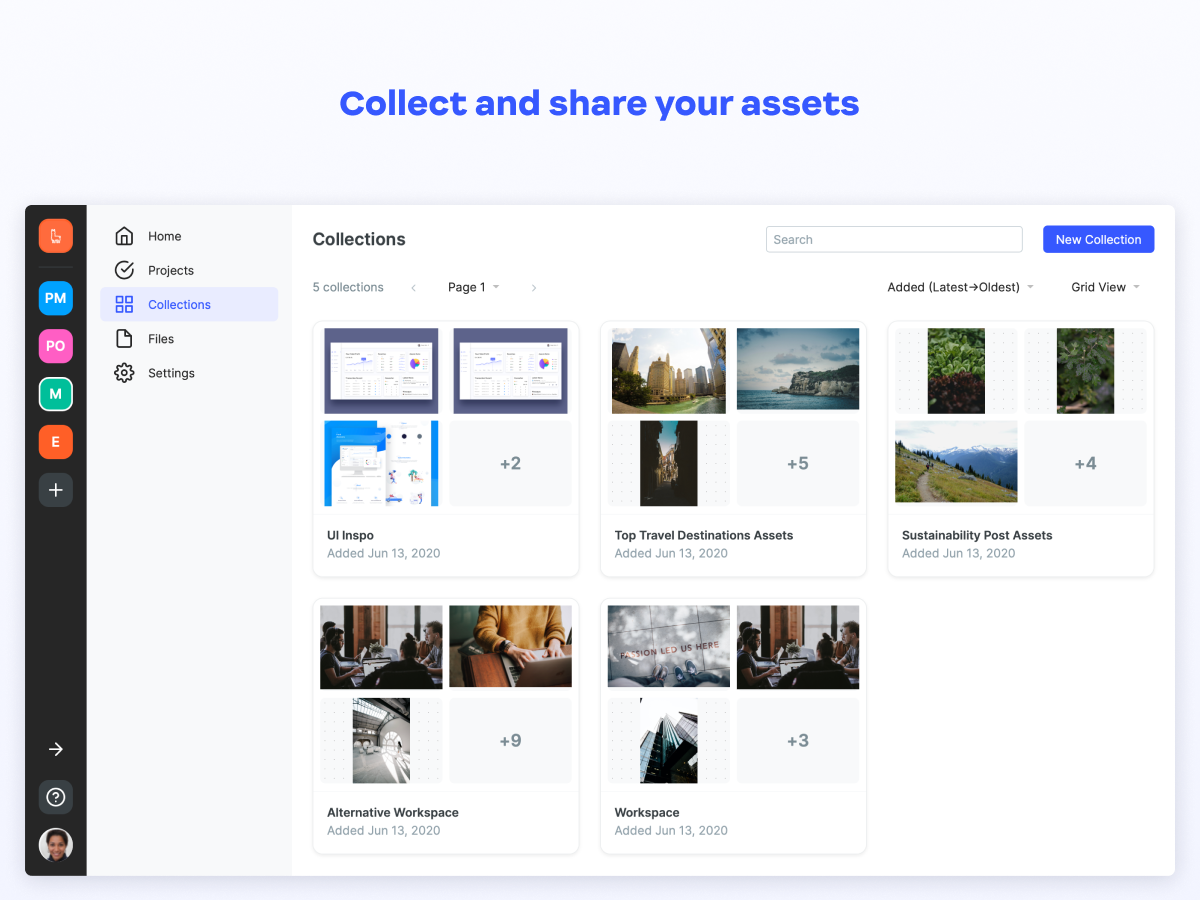Open the user profile photo avatar
Image resolution: width=1200 pixels, height=900 pixels.
[56, 845]
